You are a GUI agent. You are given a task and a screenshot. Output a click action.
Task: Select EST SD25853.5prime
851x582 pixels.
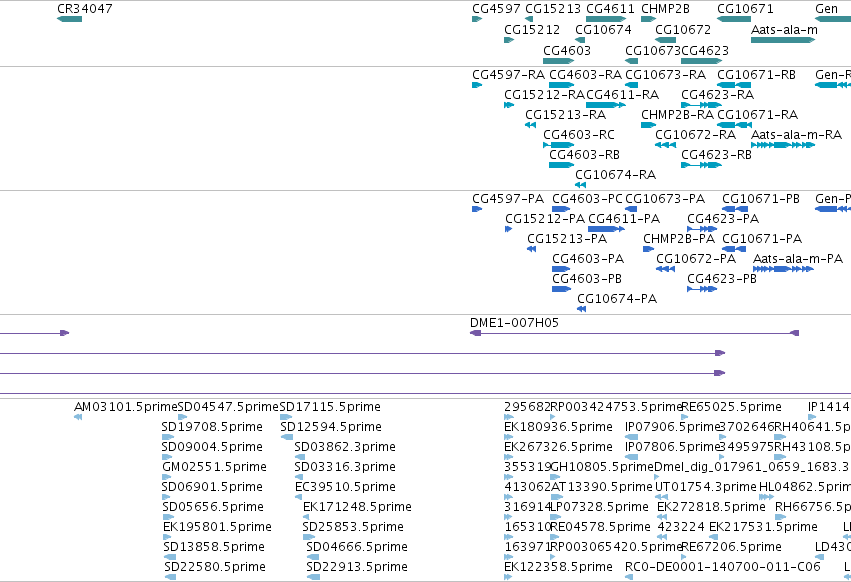coord(308,537)
